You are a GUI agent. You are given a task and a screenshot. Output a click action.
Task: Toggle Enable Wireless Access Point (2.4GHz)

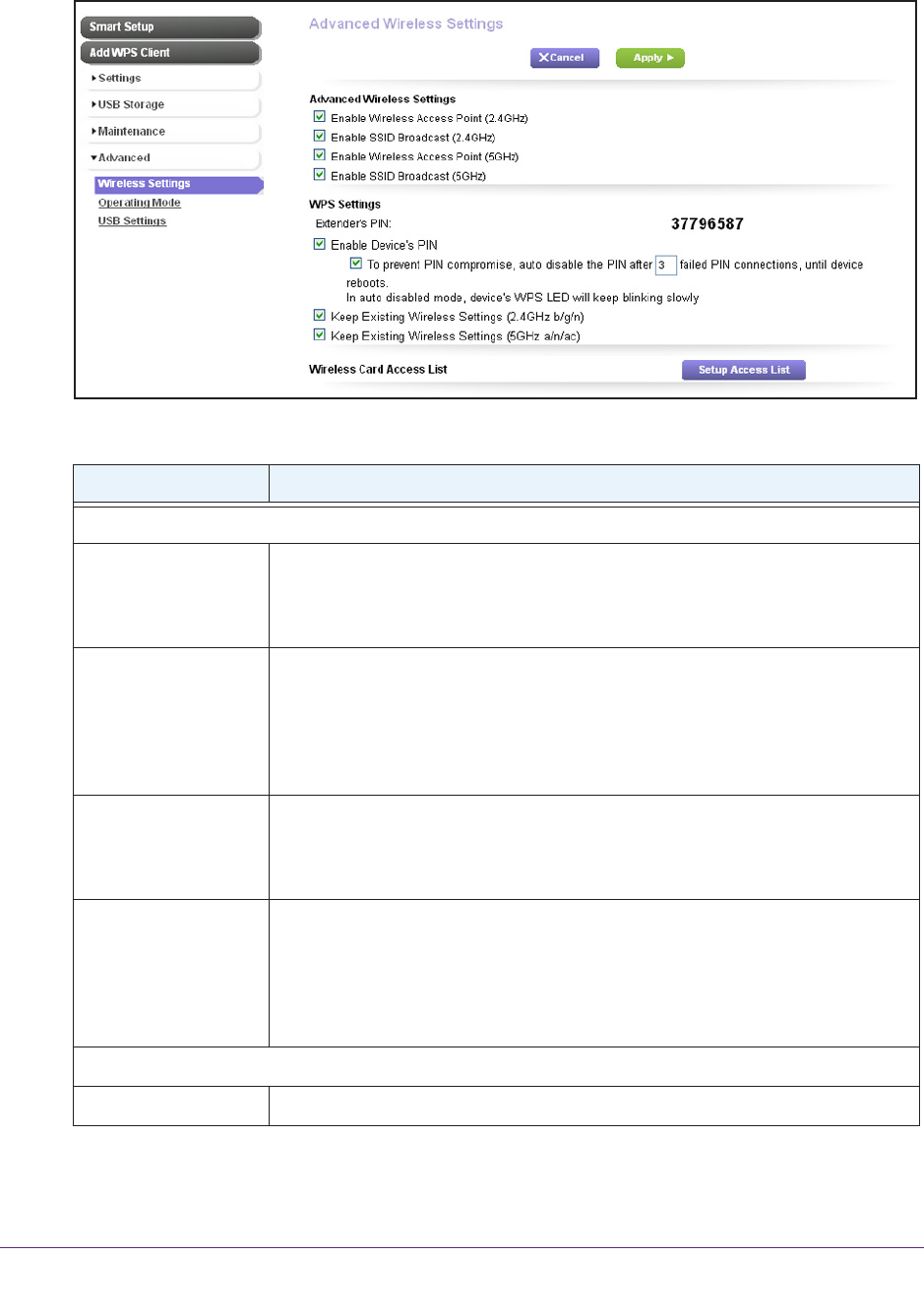[x=319, y=117]
